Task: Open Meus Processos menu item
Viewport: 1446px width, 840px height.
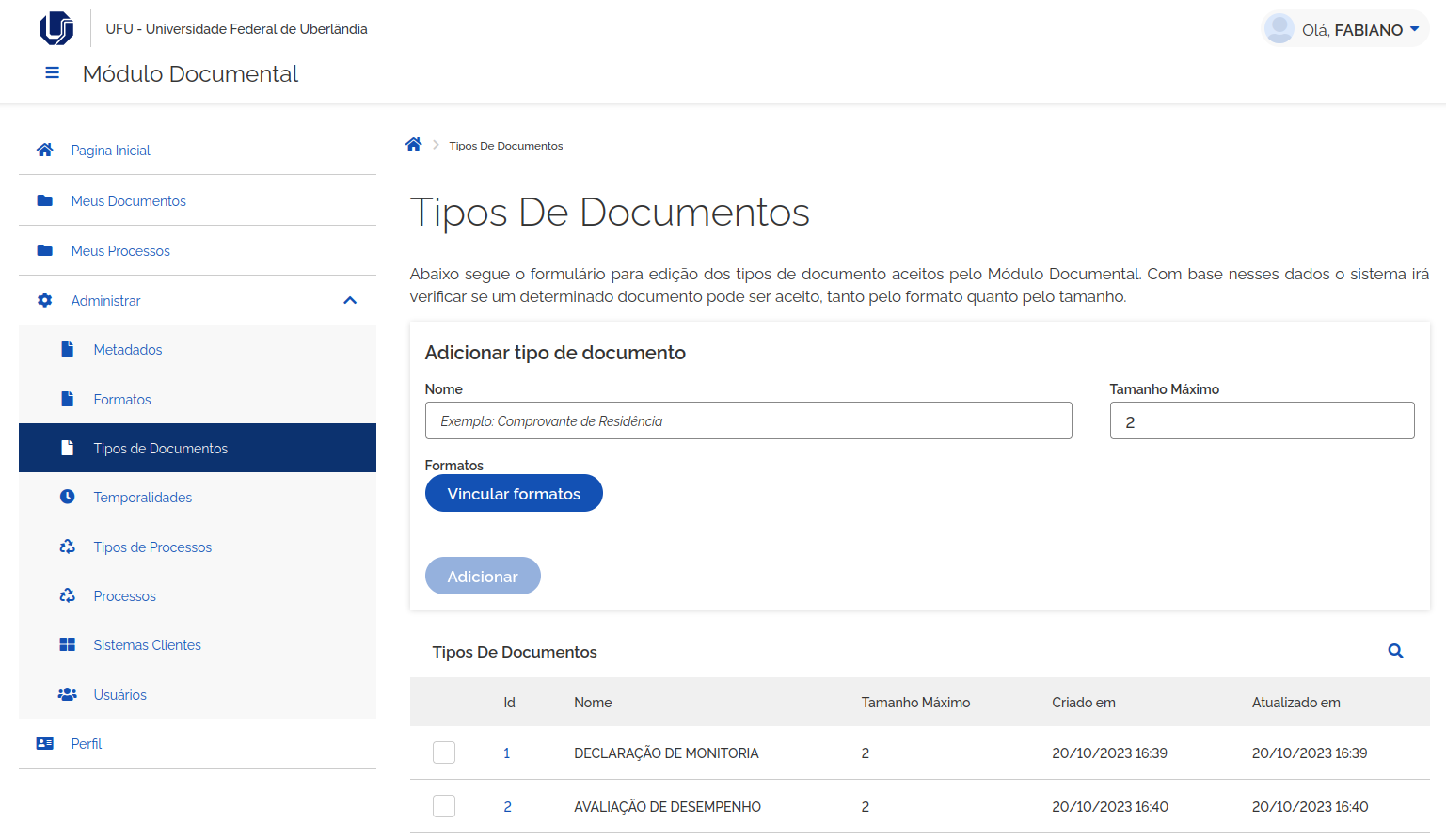Action: pos(120,251)
